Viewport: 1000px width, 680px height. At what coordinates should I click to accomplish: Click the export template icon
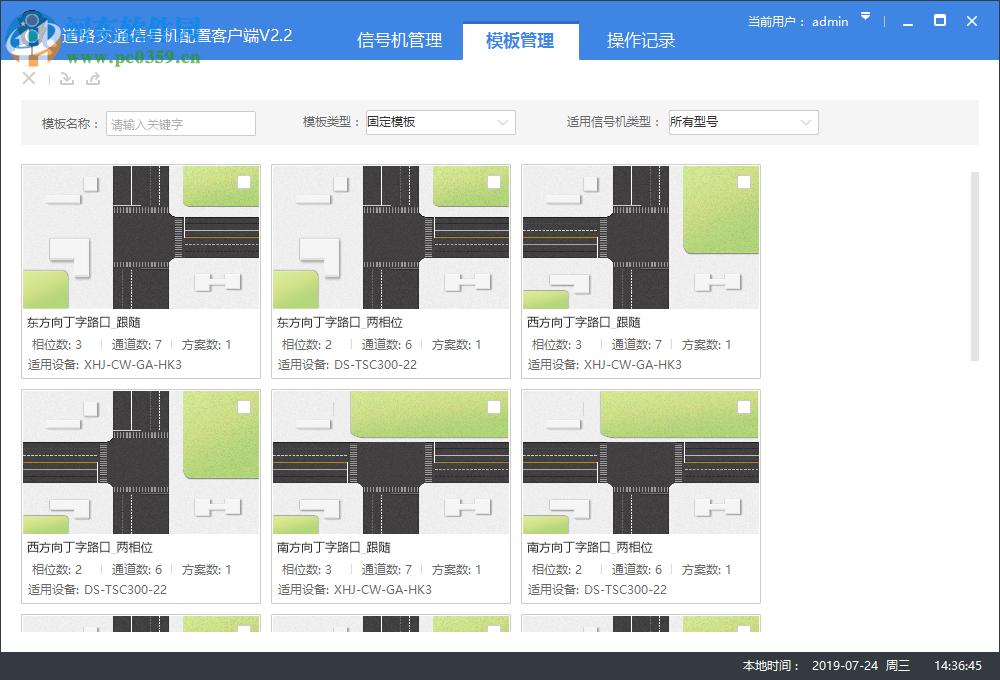tap(93, 78)
